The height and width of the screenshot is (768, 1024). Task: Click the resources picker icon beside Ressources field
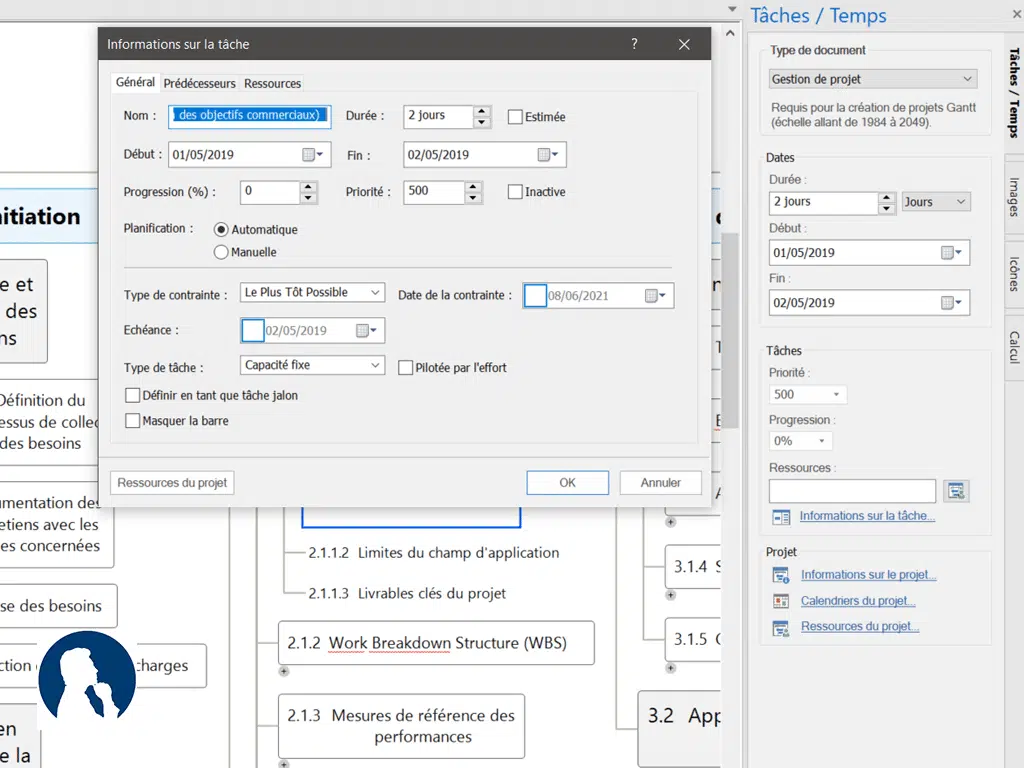956,491
